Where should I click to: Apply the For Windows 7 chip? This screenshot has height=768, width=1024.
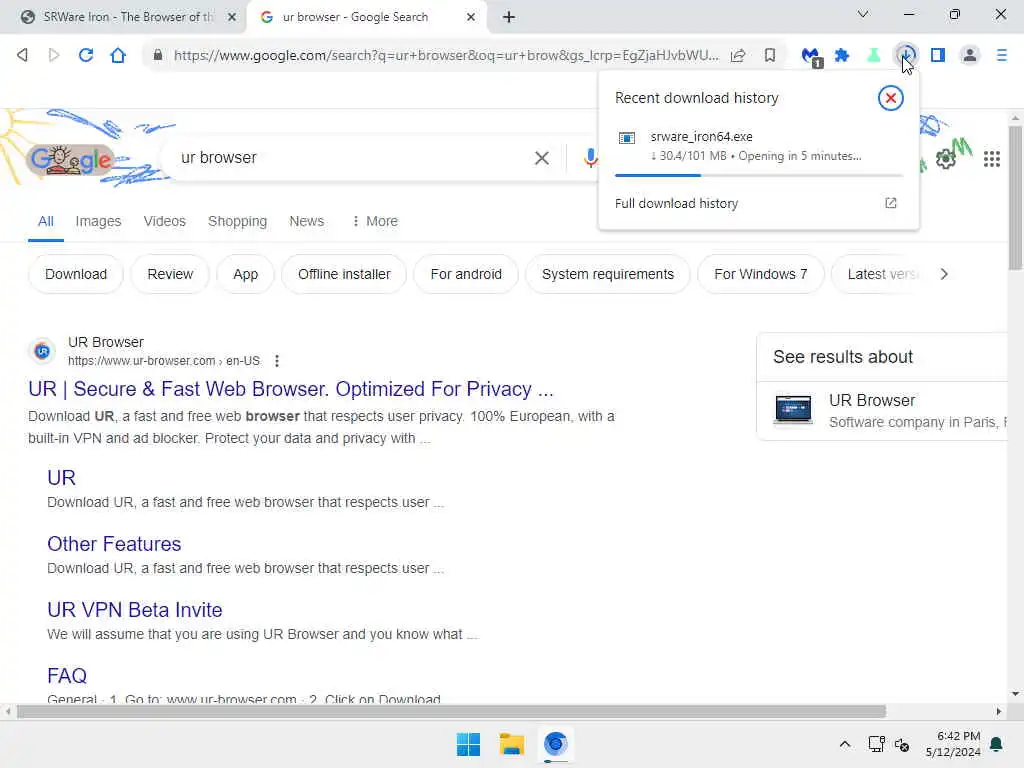(761, 274)
